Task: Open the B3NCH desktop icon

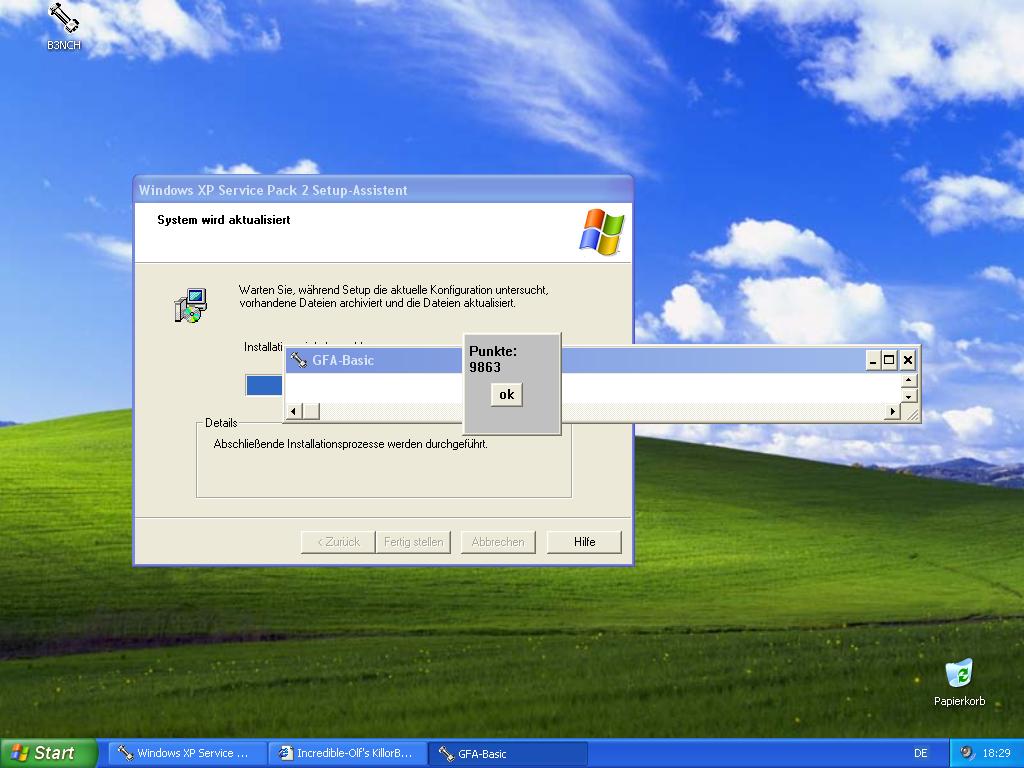Action: (x=64, y=26)
